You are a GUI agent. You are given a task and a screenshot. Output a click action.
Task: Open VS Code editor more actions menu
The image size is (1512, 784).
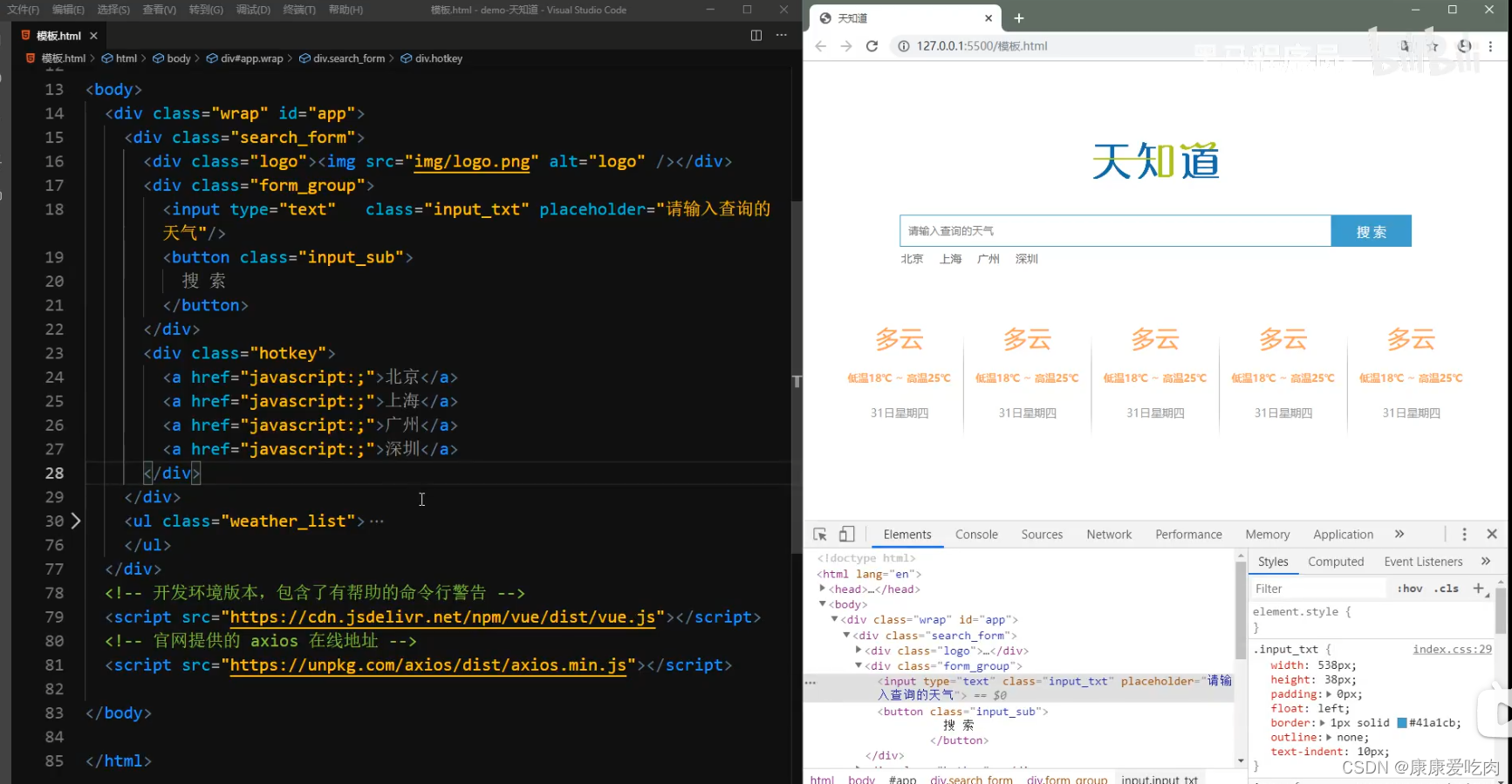coord(781,35)
